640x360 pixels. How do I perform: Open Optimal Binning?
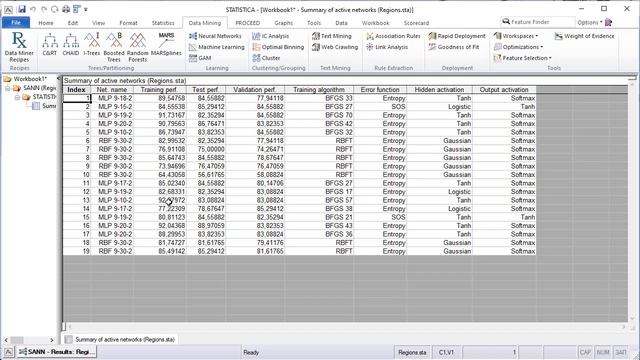click(x=278, y=47)
